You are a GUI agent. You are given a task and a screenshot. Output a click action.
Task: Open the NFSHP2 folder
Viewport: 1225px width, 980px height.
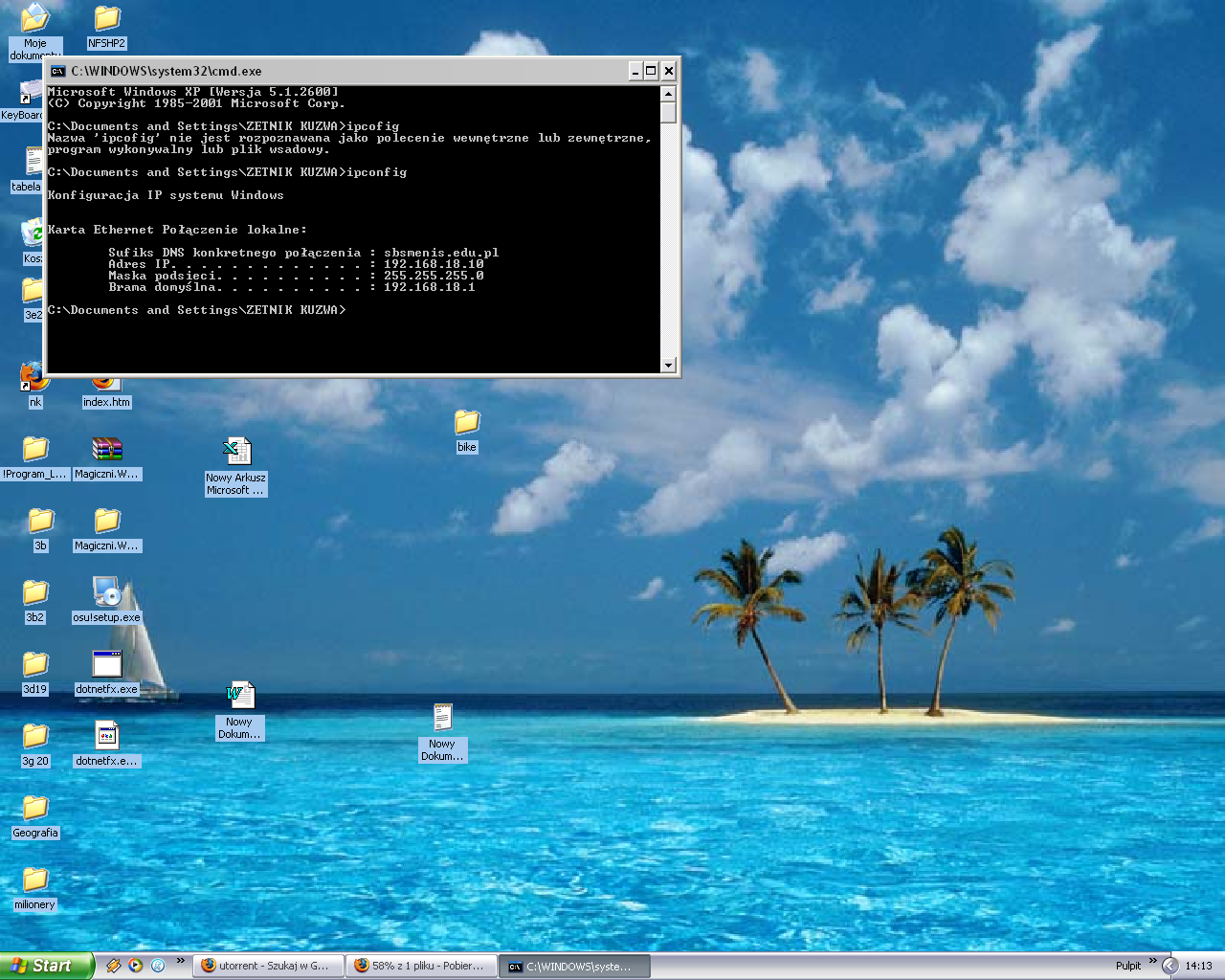[x=106, y=19]
